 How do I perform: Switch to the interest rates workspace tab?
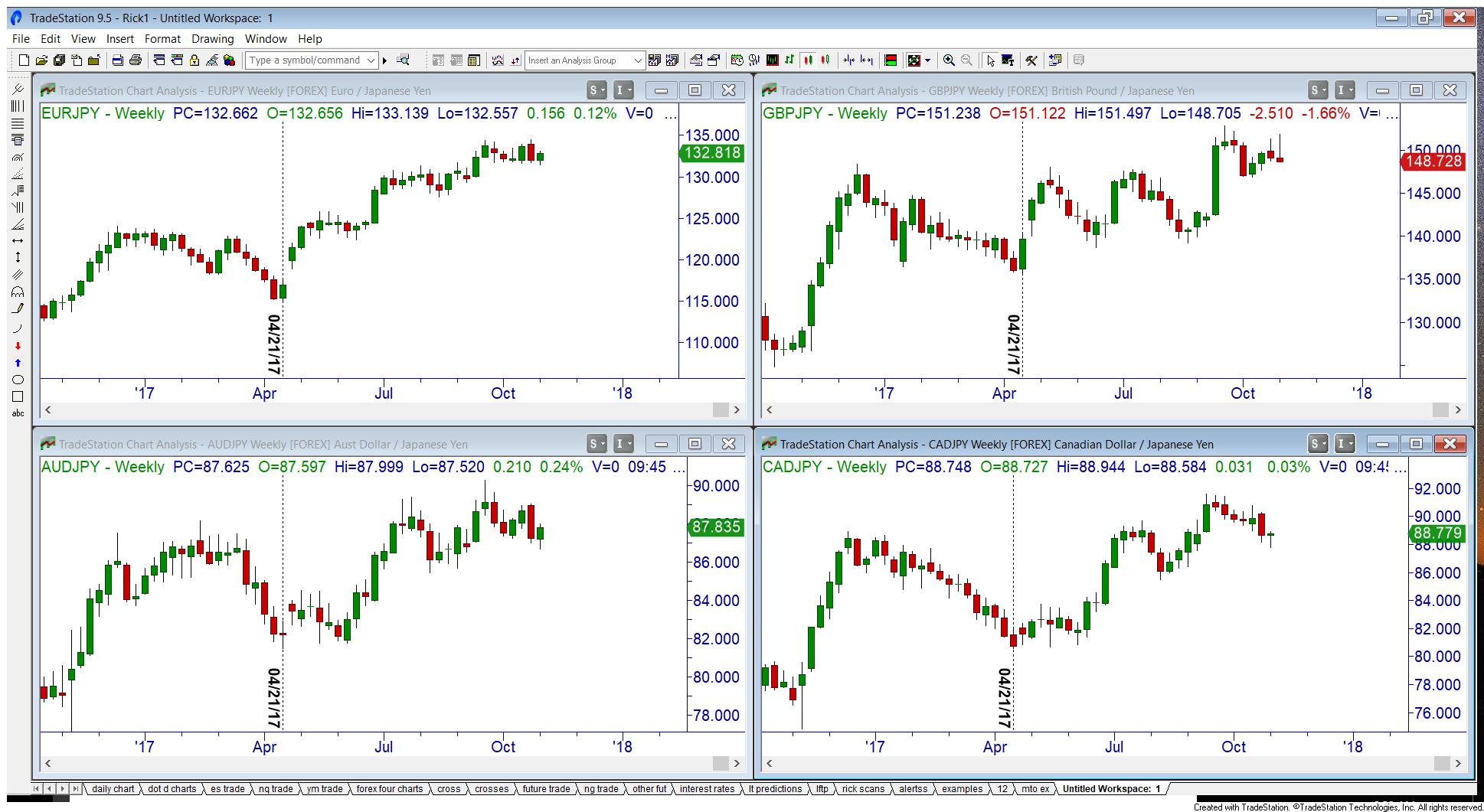tap(706, 788)
